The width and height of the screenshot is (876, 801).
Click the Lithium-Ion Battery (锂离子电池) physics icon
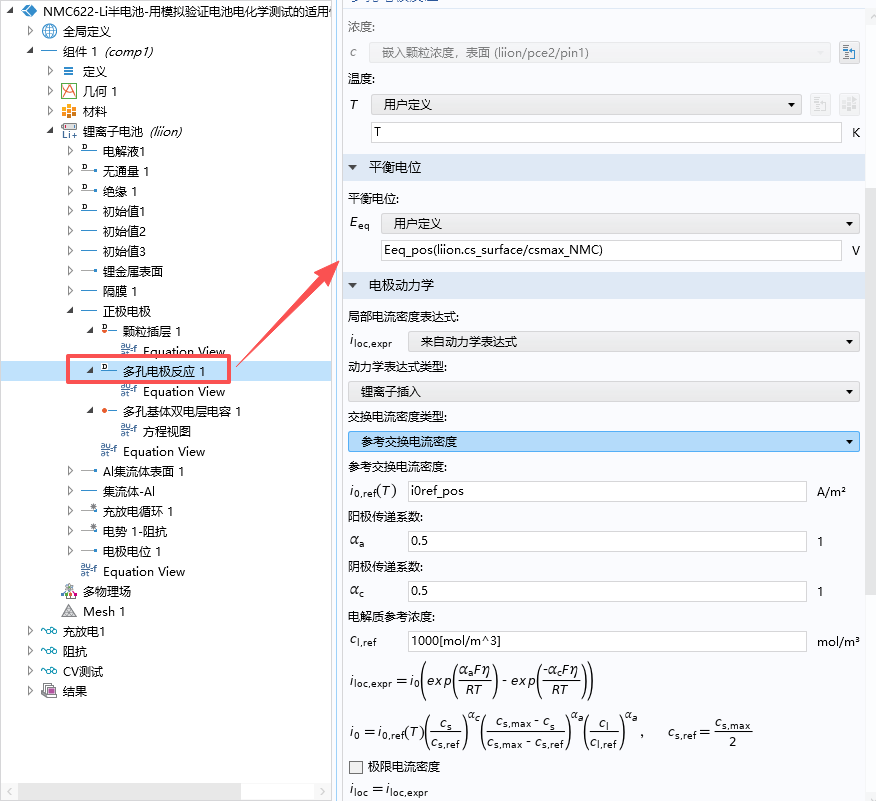(x=69, y=131)
